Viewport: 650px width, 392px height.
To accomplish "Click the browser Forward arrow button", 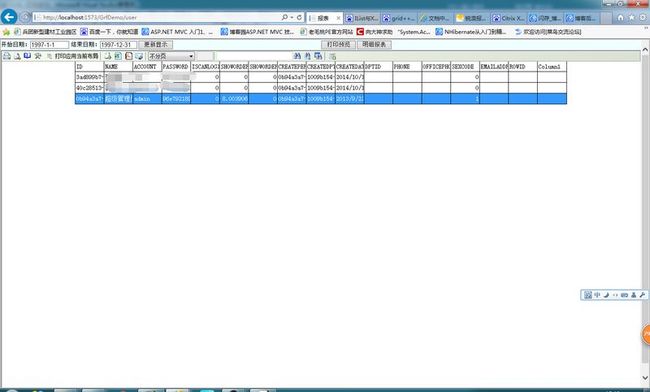I will [25, 17].
